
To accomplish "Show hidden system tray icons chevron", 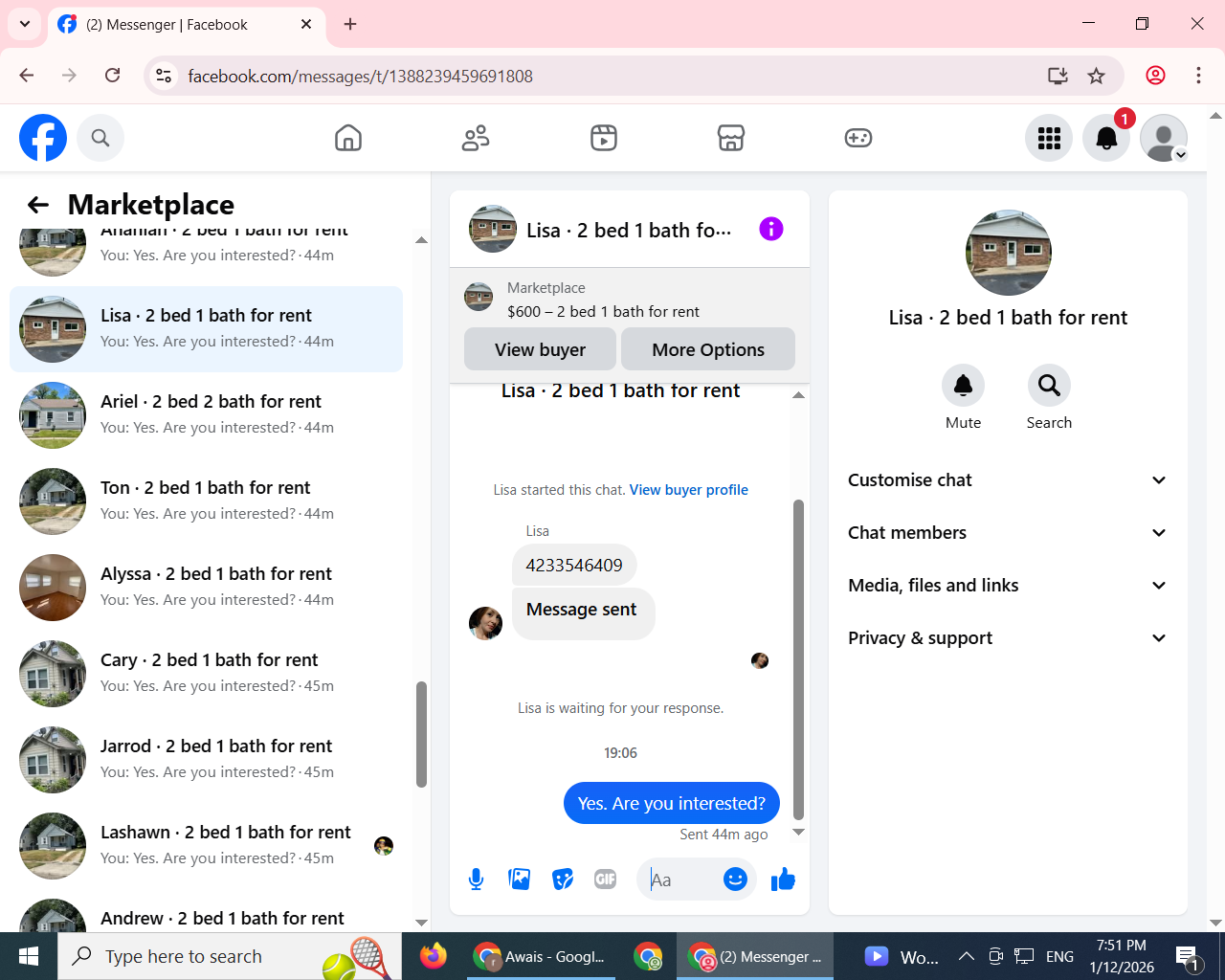I will tap(967, 956).
